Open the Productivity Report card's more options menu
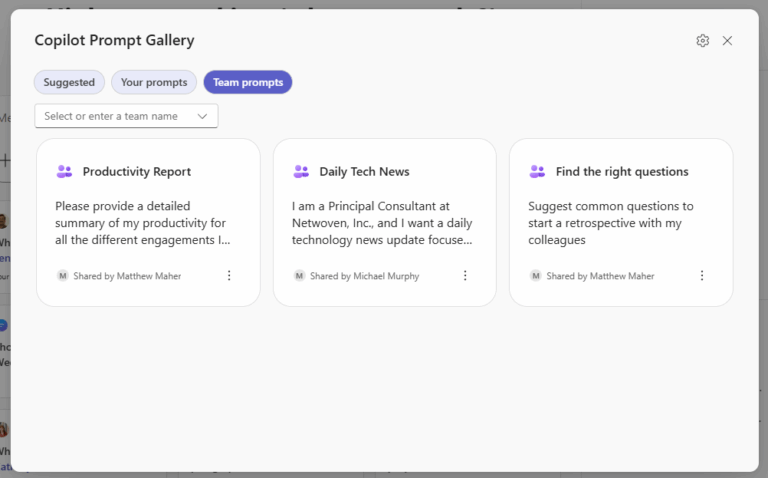The image size is (768, 478). [229, 275]
